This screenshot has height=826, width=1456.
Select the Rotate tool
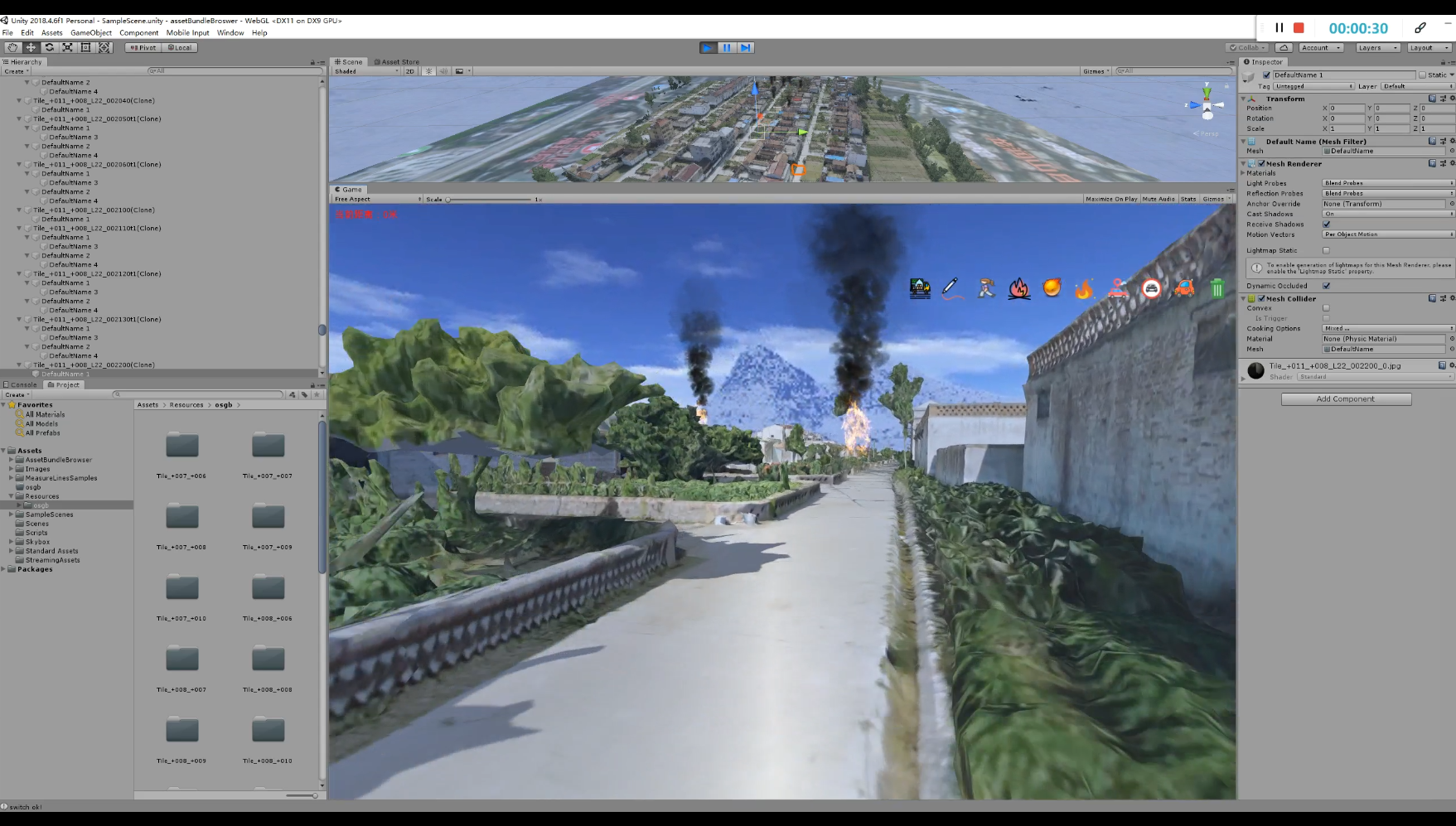point(49,47)
